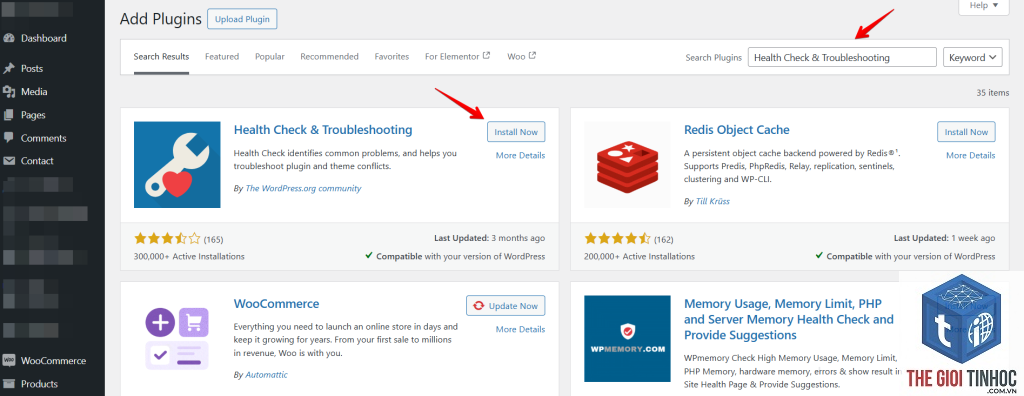Screen dimensions: 1024x396
Task: Click the '35 items' count text
Action: 993,93
